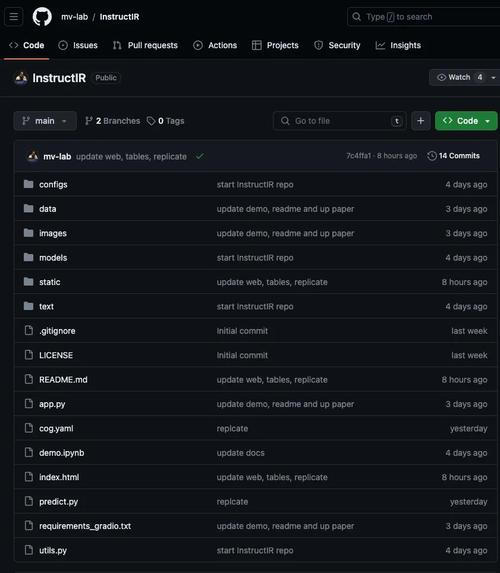Open the models folder
The image size is (500, 573).
click(53, 258)
